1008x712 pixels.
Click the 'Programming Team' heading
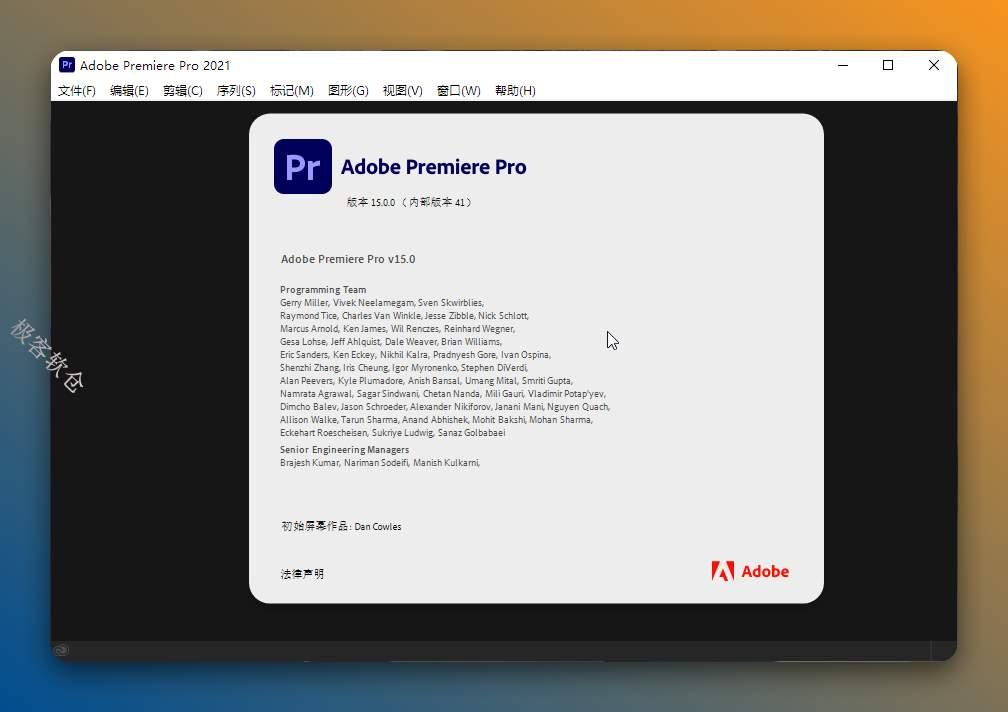(323, 290)
